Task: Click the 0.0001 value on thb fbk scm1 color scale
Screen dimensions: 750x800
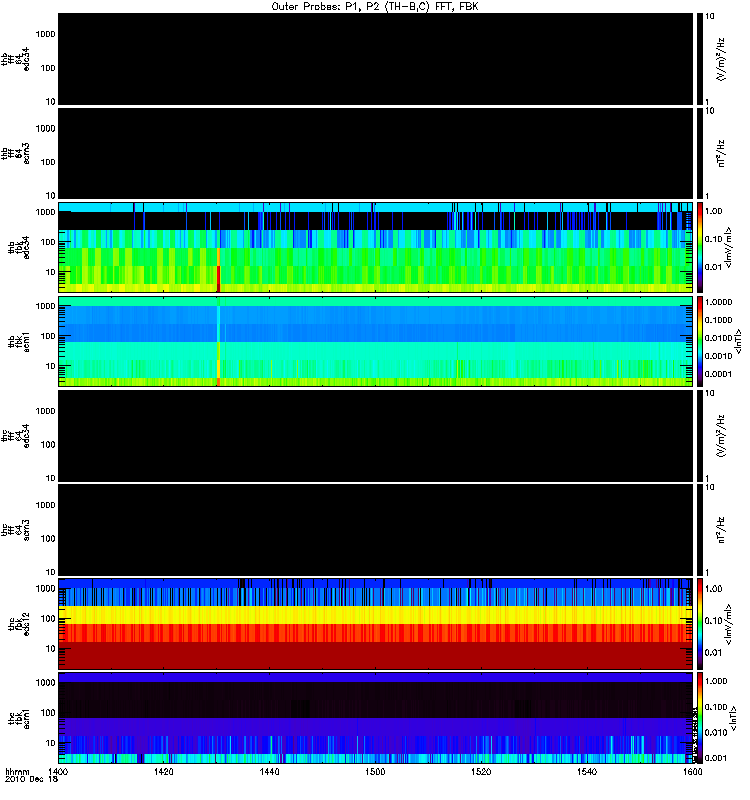Action: (x=718, y=374)
